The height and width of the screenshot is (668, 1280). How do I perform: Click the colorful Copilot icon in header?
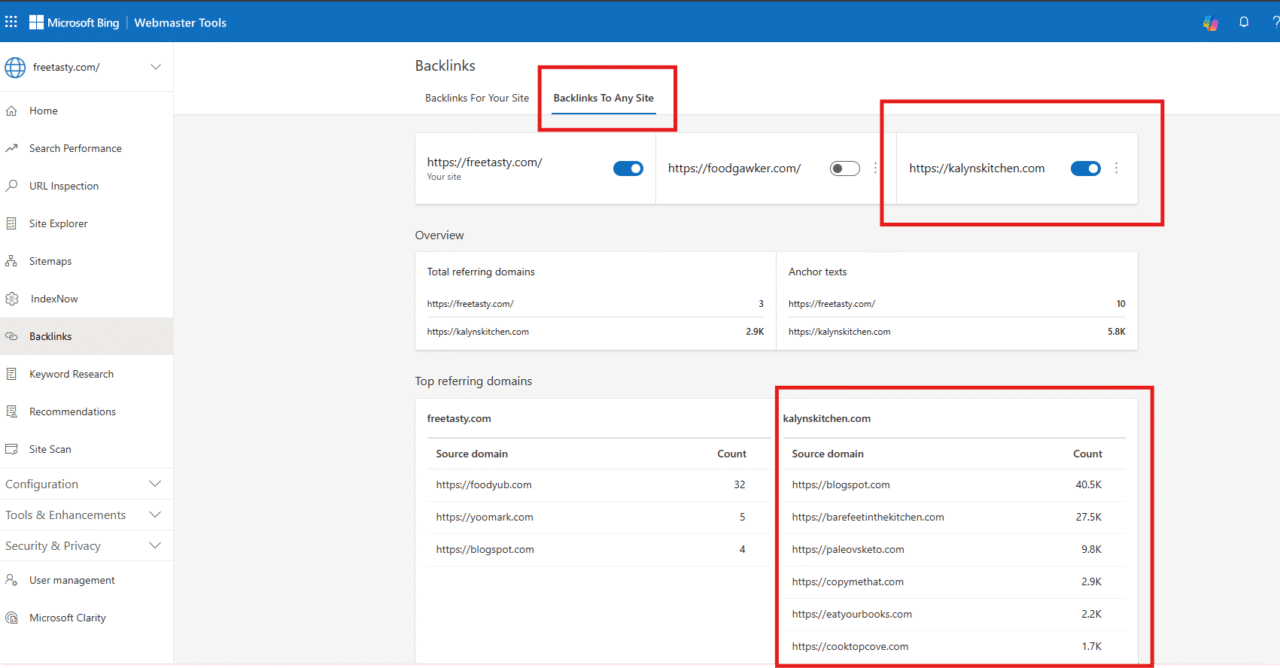point(1210,22)
